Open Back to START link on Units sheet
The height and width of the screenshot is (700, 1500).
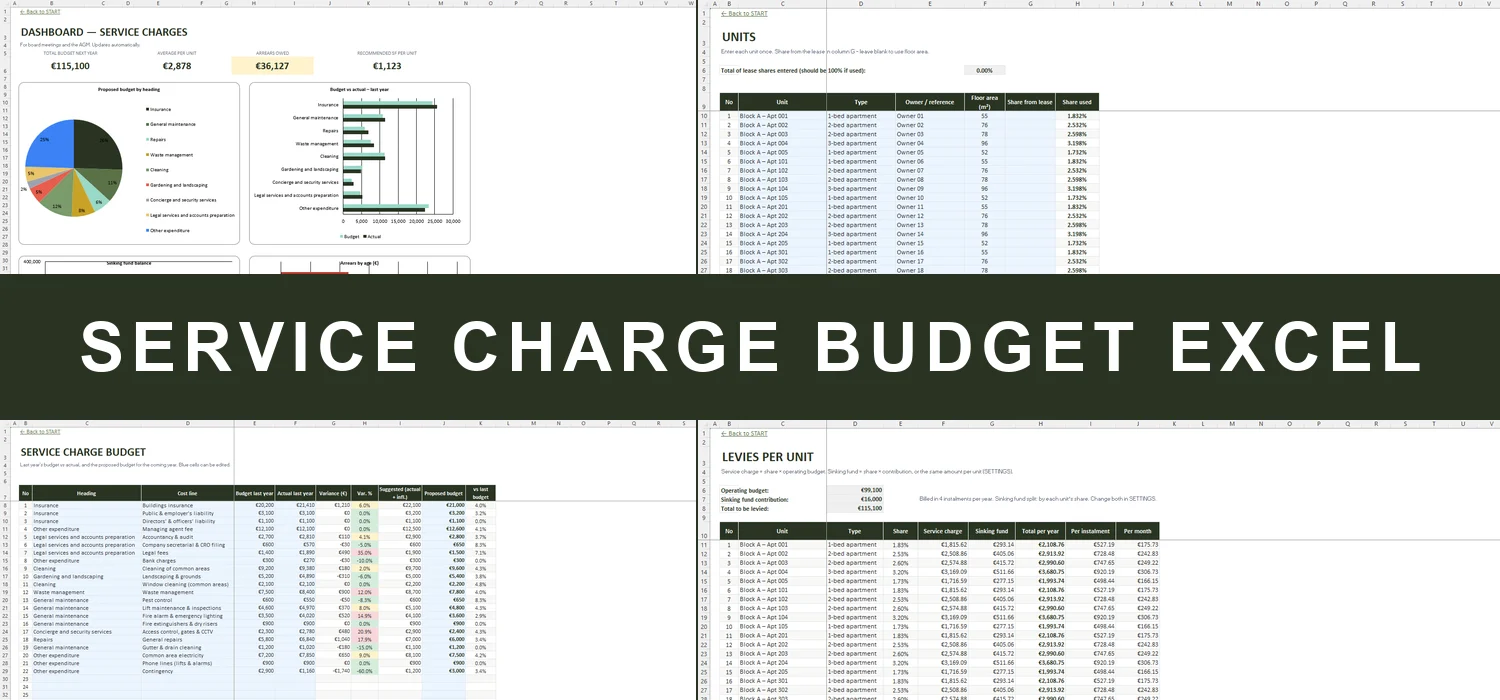[745, 13]
